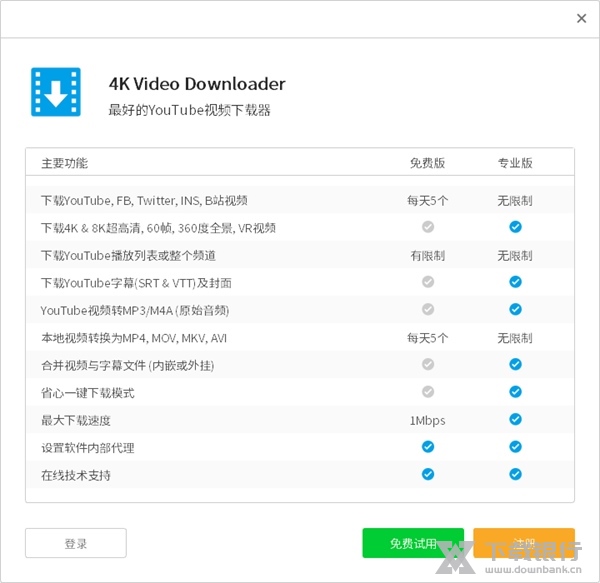Click feature text 在线技术支持
This screenshot has height=583, width=600.
click(76, 476)
